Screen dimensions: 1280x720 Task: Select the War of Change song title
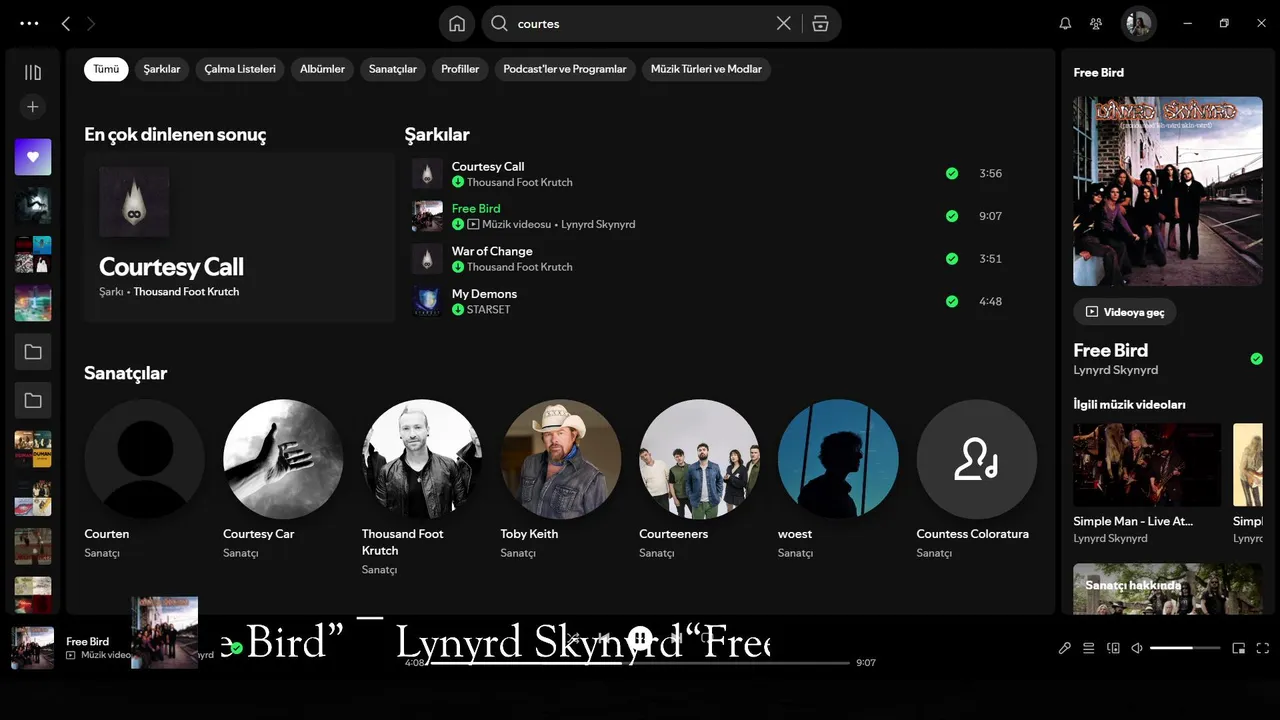pyautogui.click(x=492, y=252)
